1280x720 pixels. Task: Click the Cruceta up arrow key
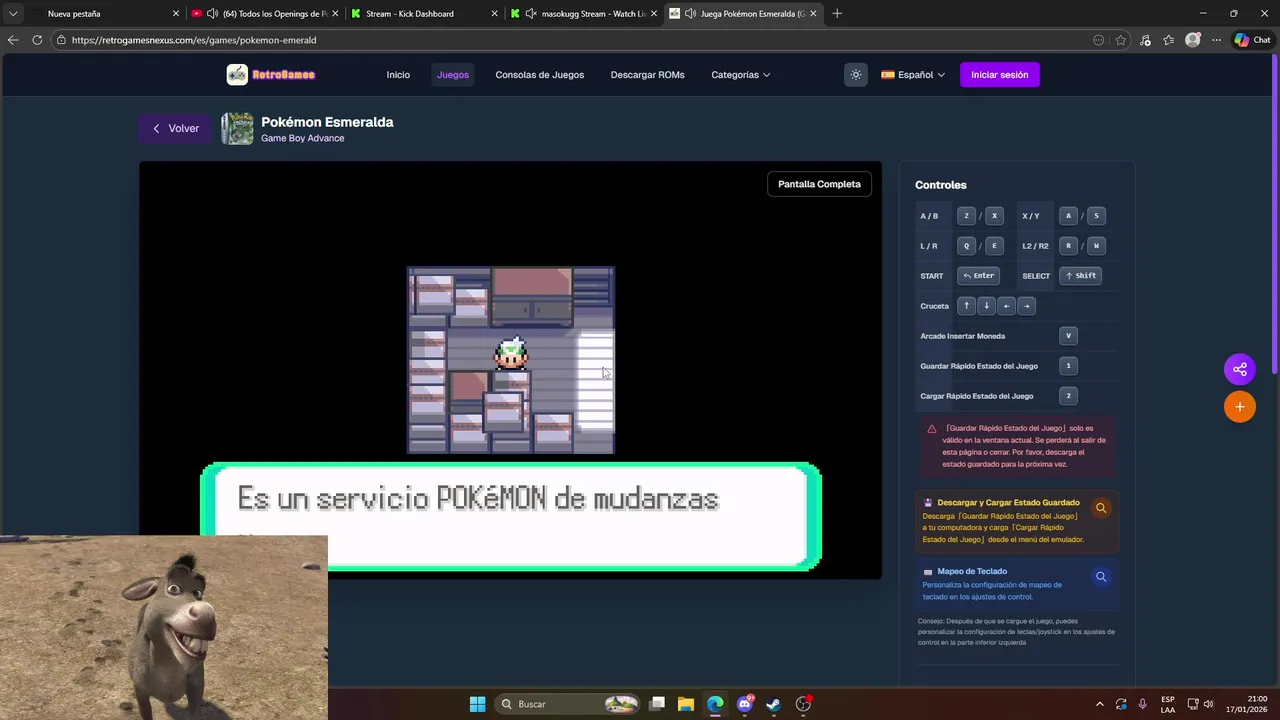click(x=966, y=306)
